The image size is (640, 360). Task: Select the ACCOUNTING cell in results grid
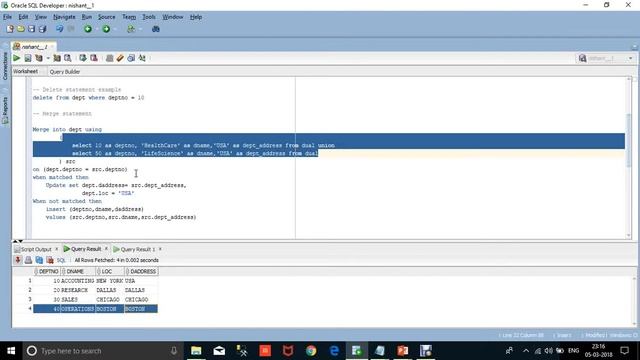pyautogui.click(x=78, y=281)
